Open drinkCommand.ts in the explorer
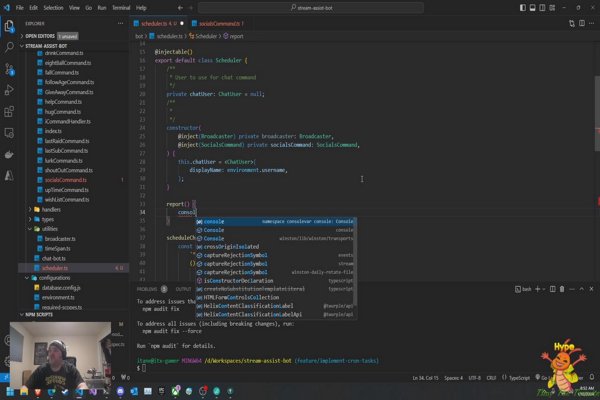Screen dimensions: 600x400 64,53
